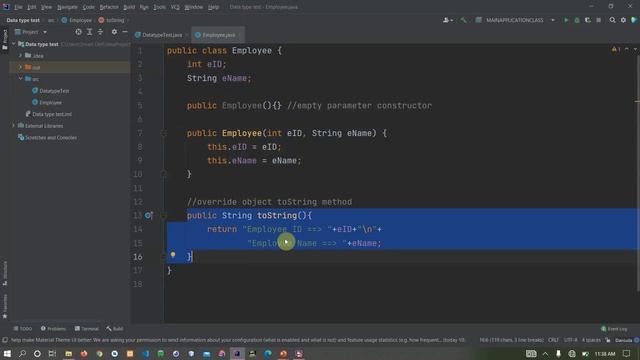Open notification center in system tray

627,353
